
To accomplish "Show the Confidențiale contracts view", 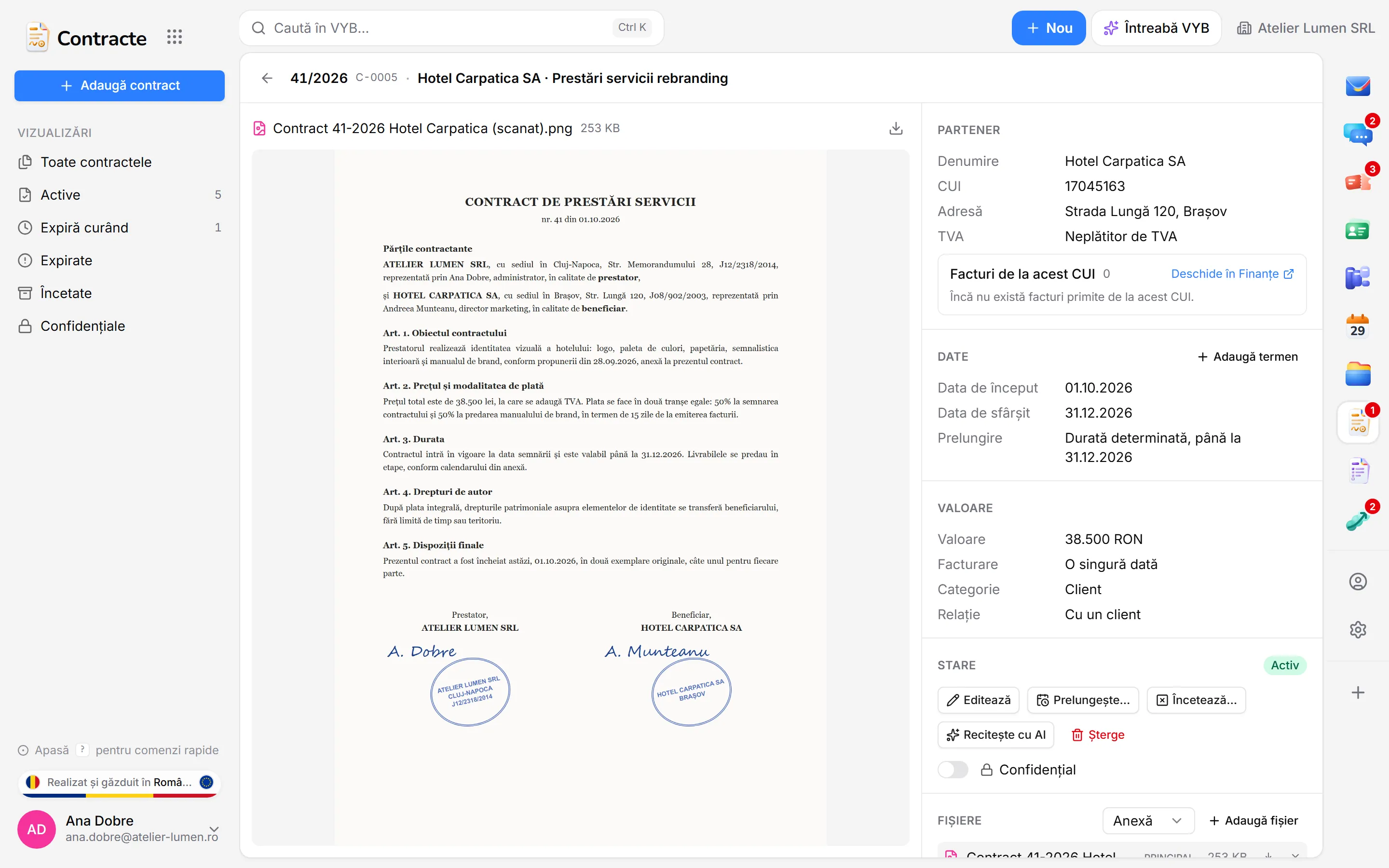I will point(120,326).
